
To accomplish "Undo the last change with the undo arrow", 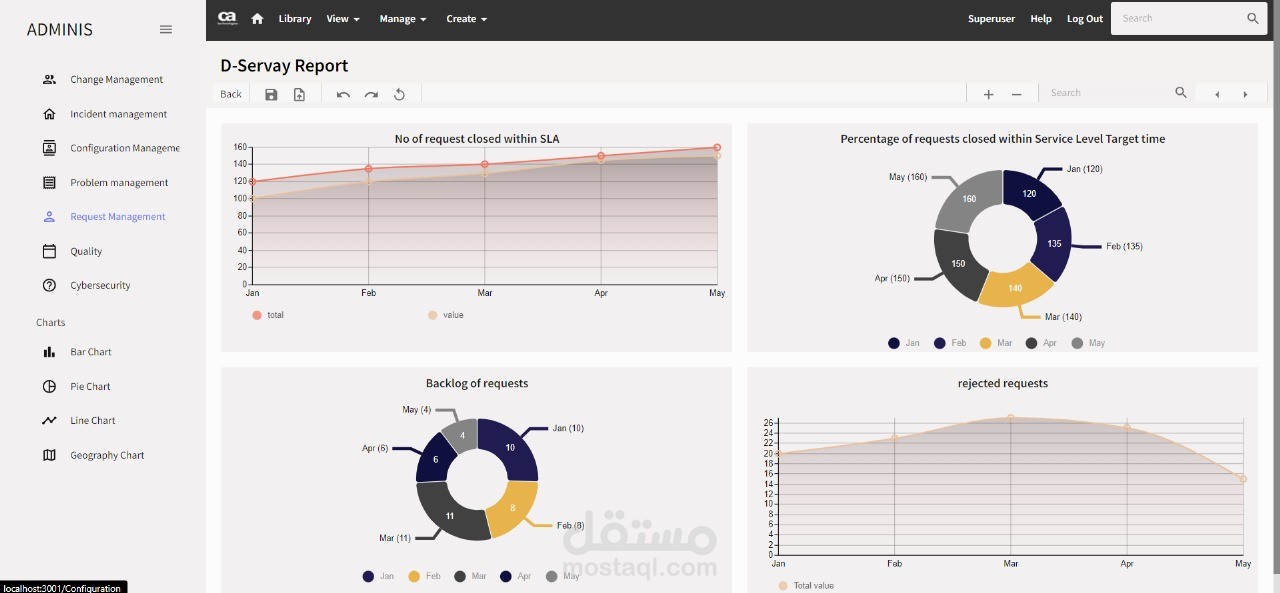I will click(343, 93).
